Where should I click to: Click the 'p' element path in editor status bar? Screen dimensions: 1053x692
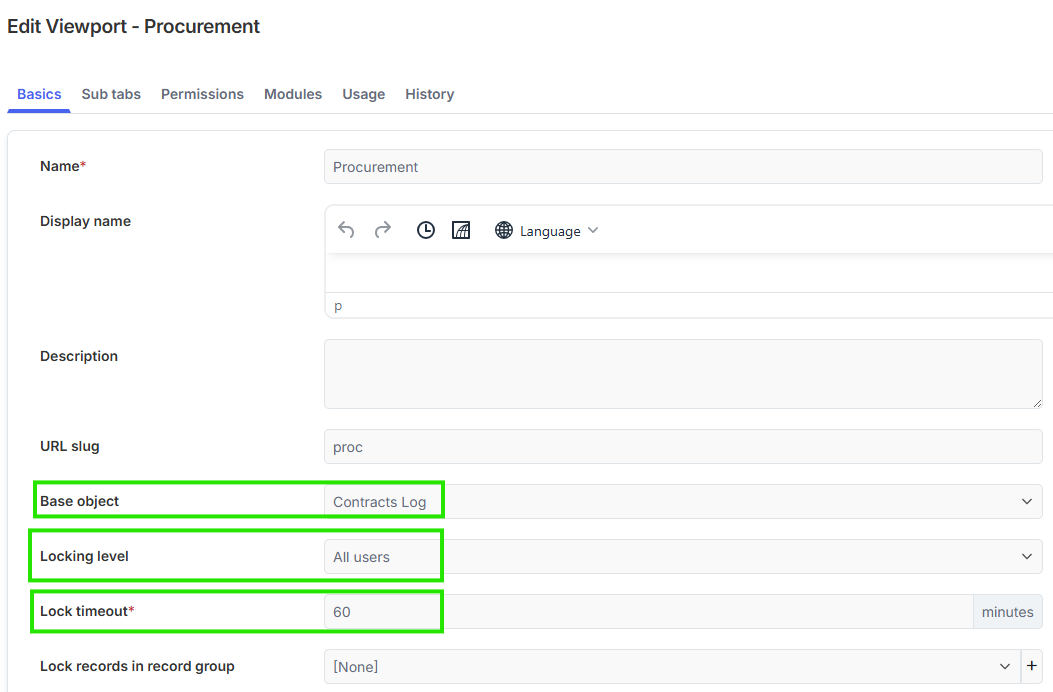(x=338, y=306)
